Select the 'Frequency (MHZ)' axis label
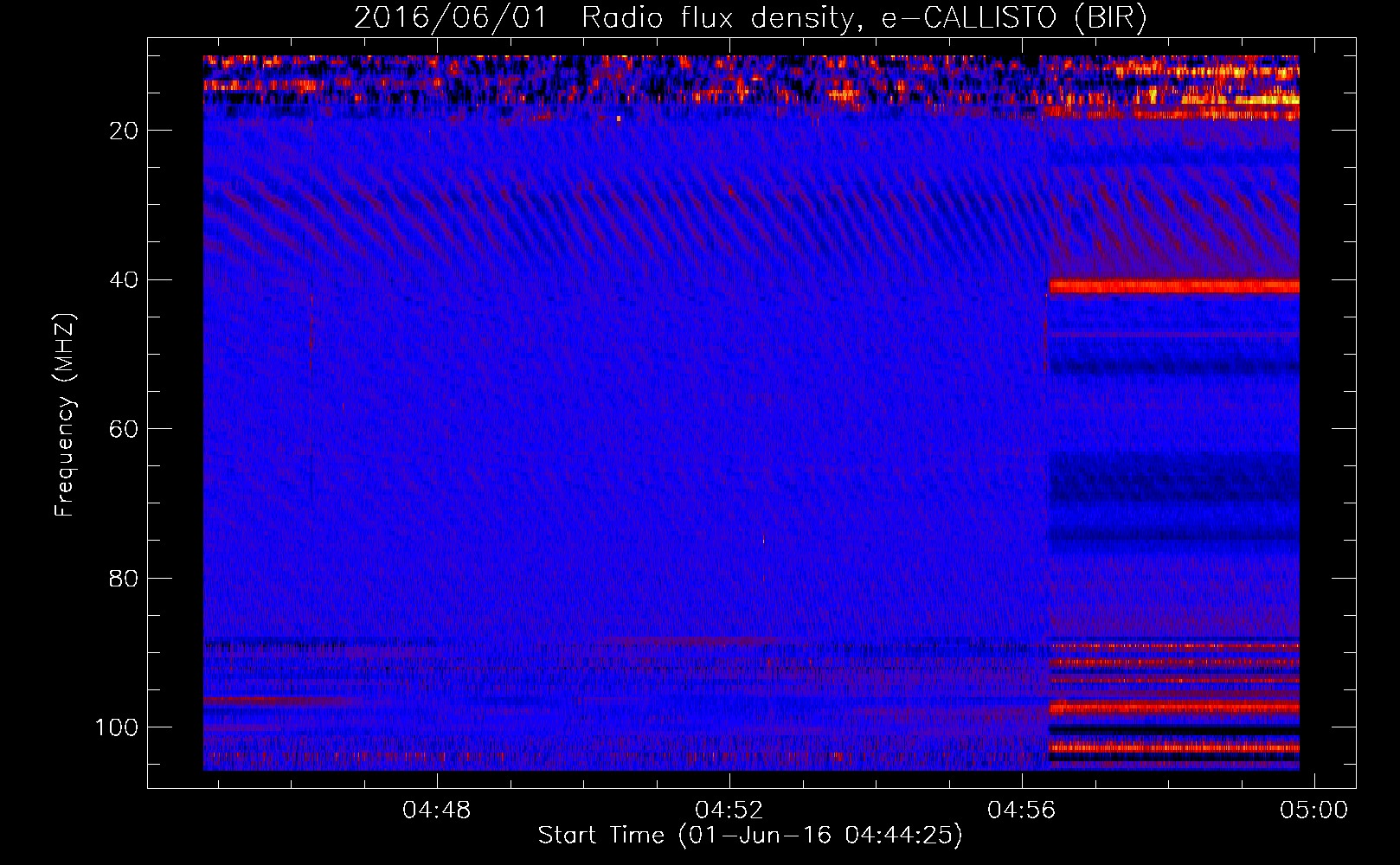Screen dimensions: 1400x865 tap(65, 415)
